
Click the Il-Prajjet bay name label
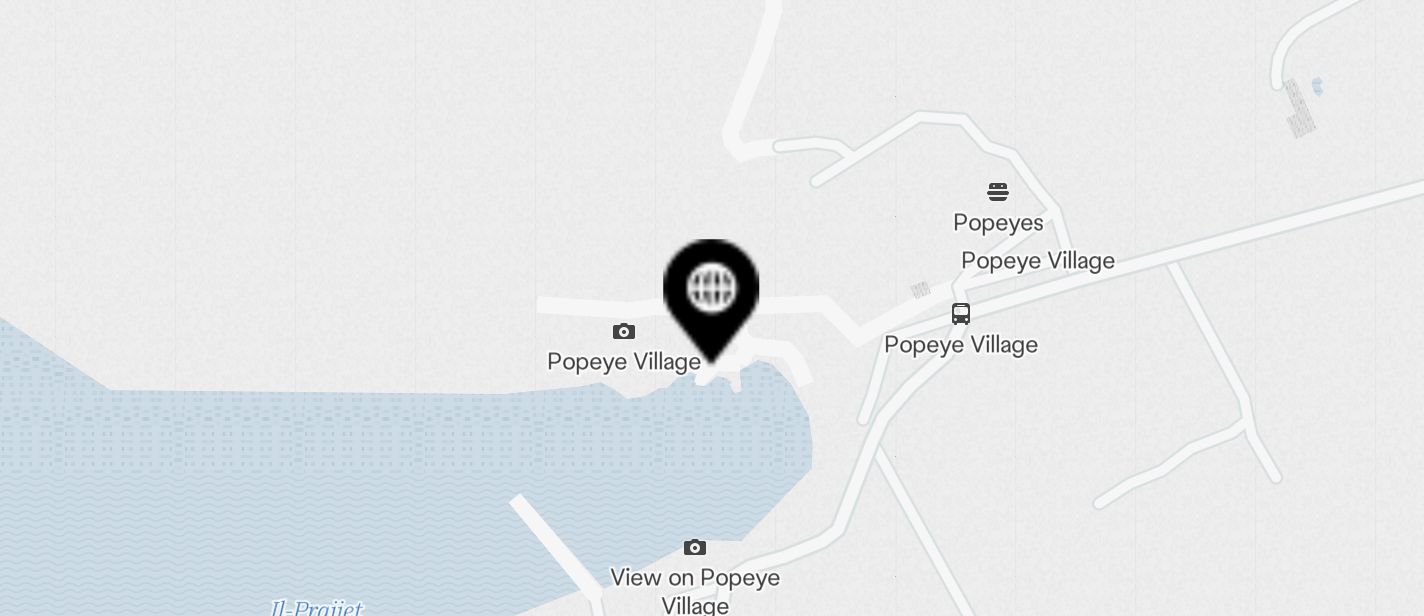317,607
